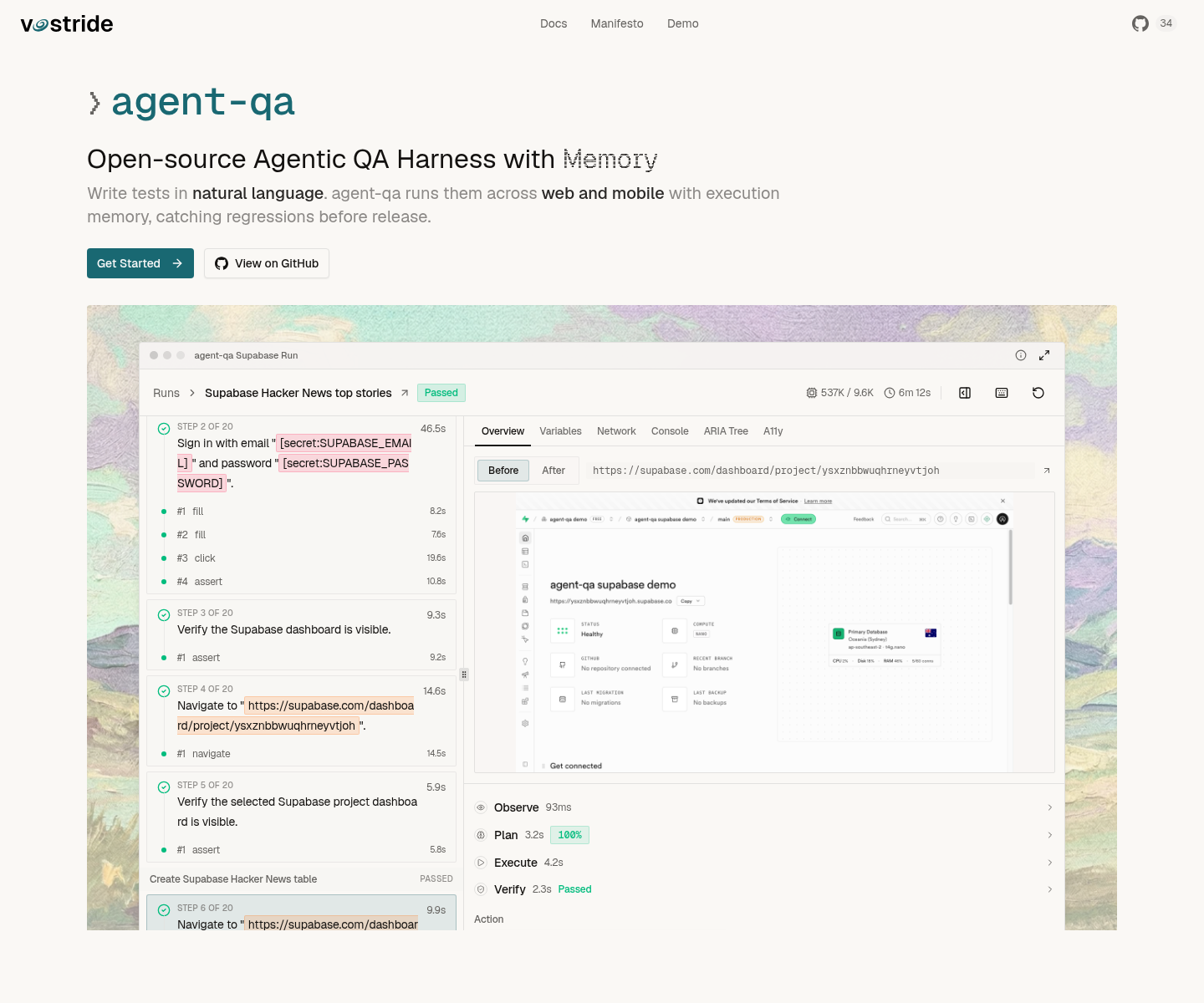Click the panel splitter grip handle

(x=464, y=675)
